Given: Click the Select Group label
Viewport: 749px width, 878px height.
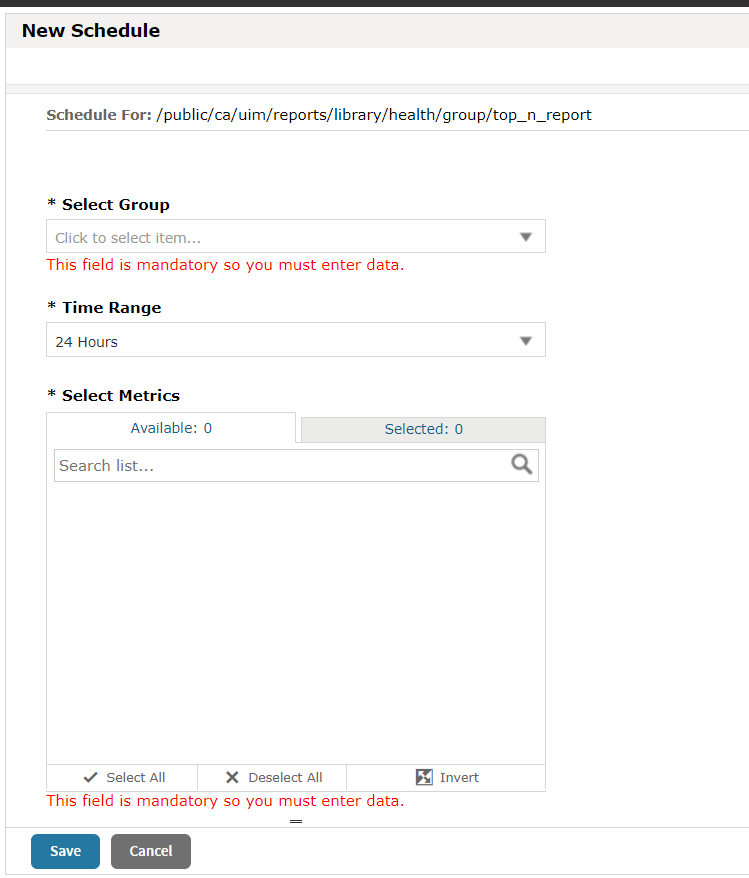Looking at the screenshot, I should pyautogui.click(x=108, y=204).
